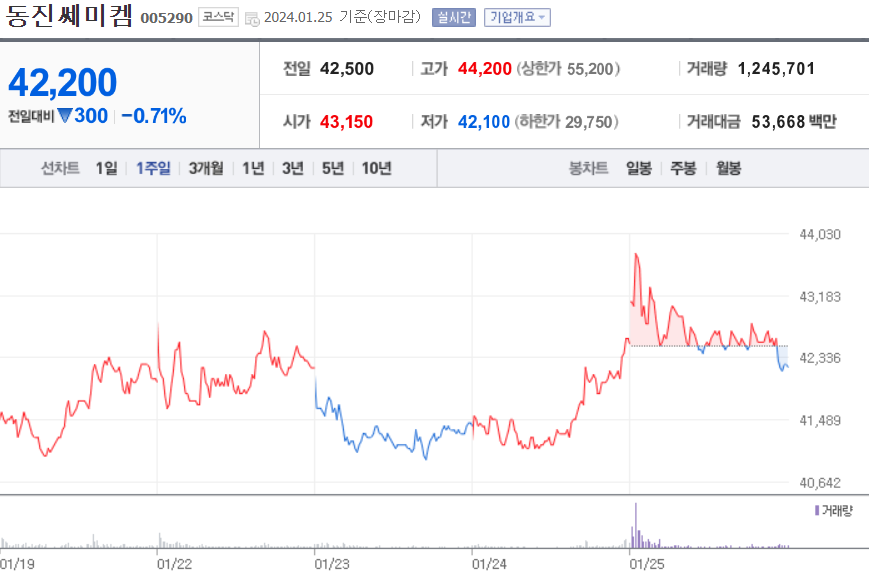Screen dimensions: 869x579
Task: Click the 코스닥 market badge
Action: [218, 17]
